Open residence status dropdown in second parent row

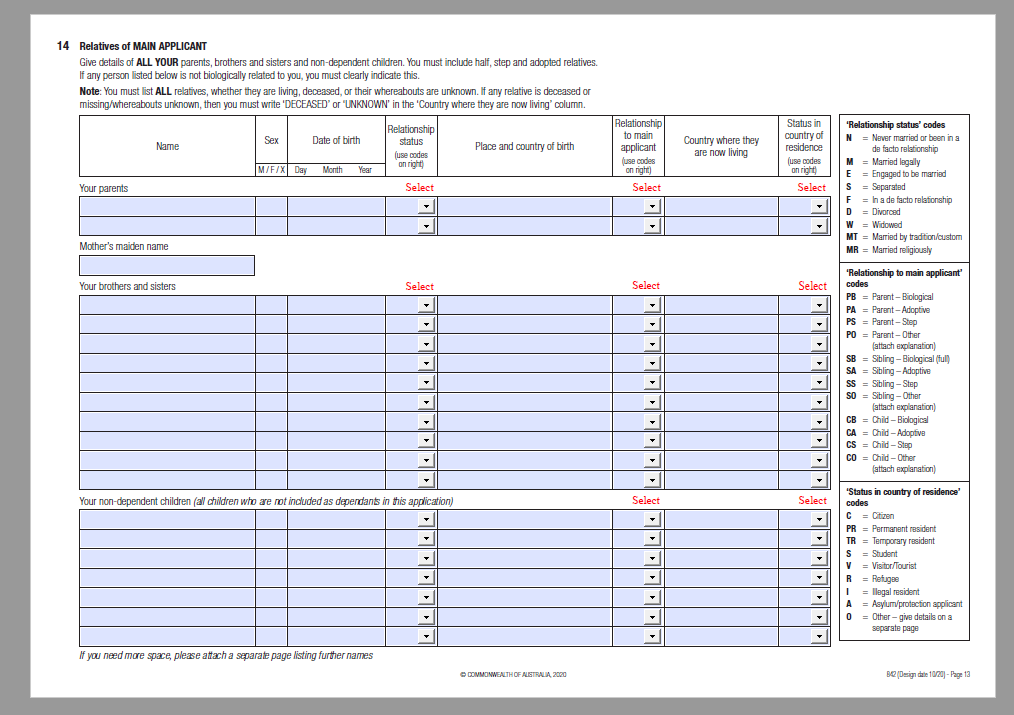point(819,226)
